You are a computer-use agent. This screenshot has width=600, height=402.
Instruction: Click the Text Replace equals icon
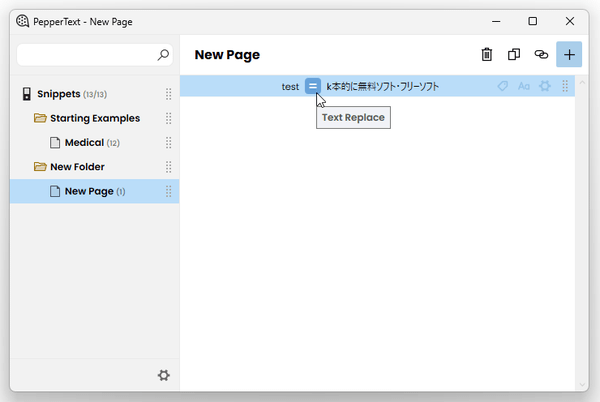[313, 86]
